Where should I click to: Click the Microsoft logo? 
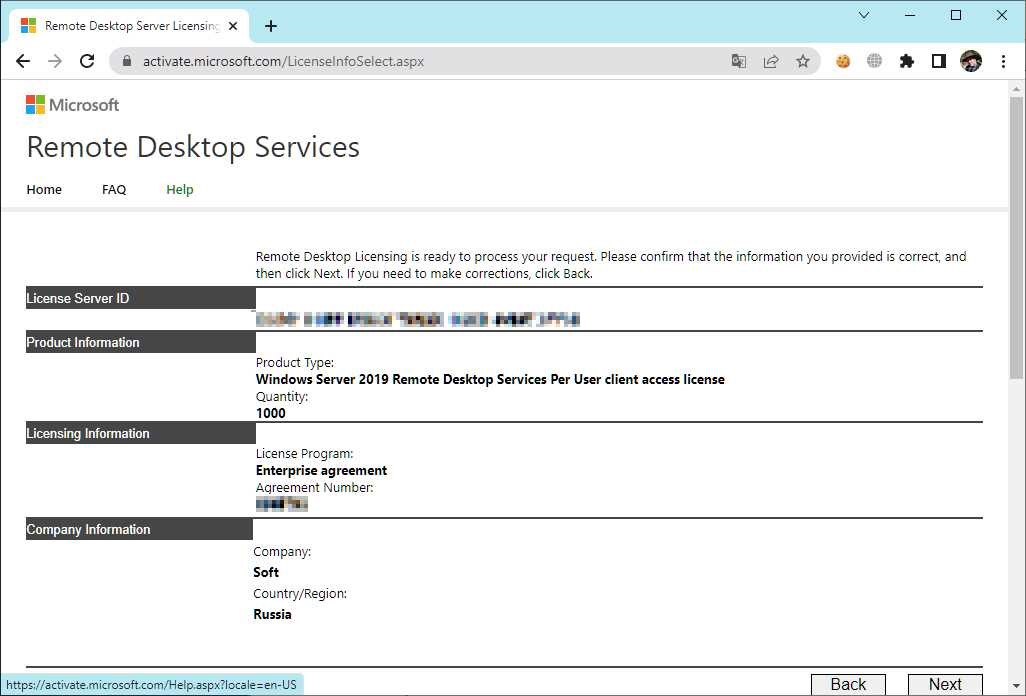(73, 105)
